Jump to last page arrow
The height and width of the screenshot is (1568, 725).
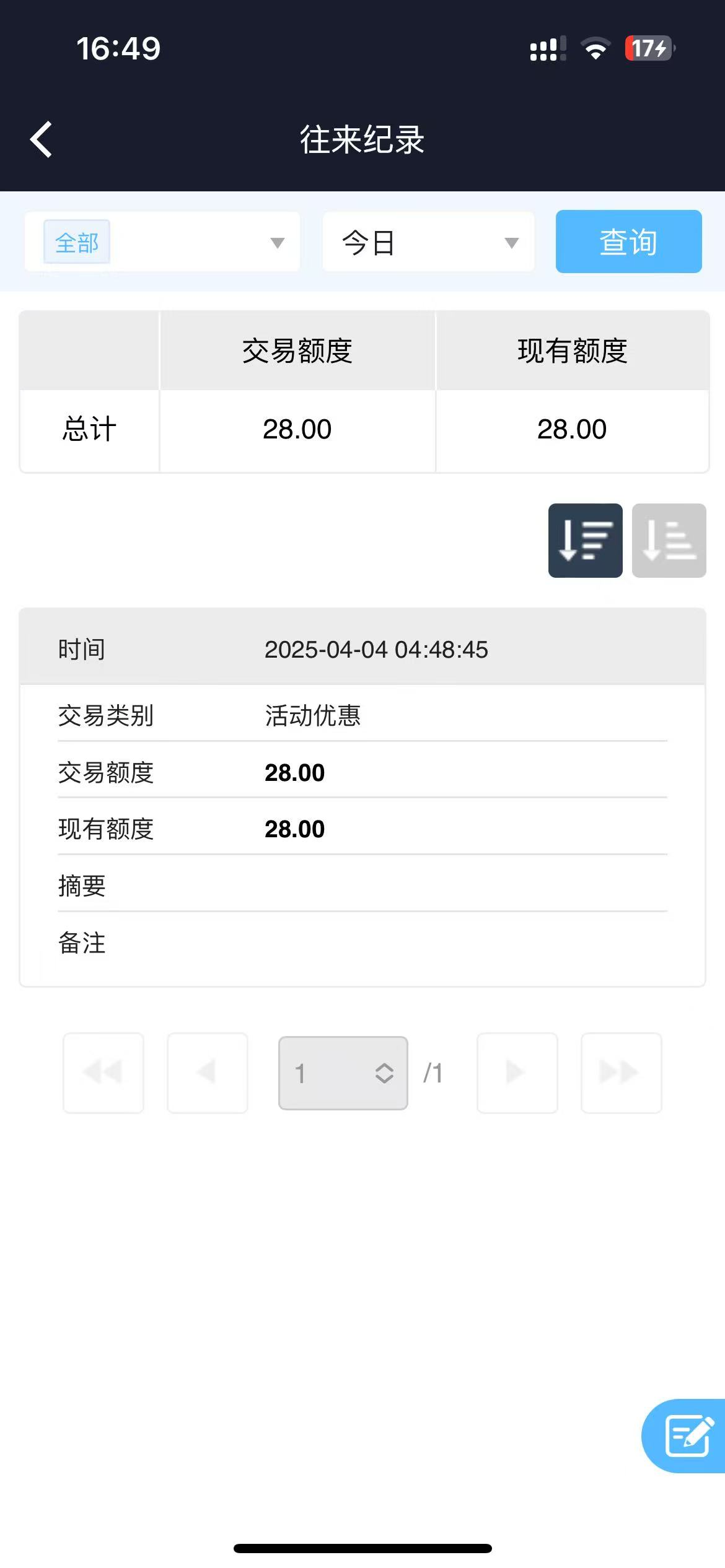tap(621, 1073)
